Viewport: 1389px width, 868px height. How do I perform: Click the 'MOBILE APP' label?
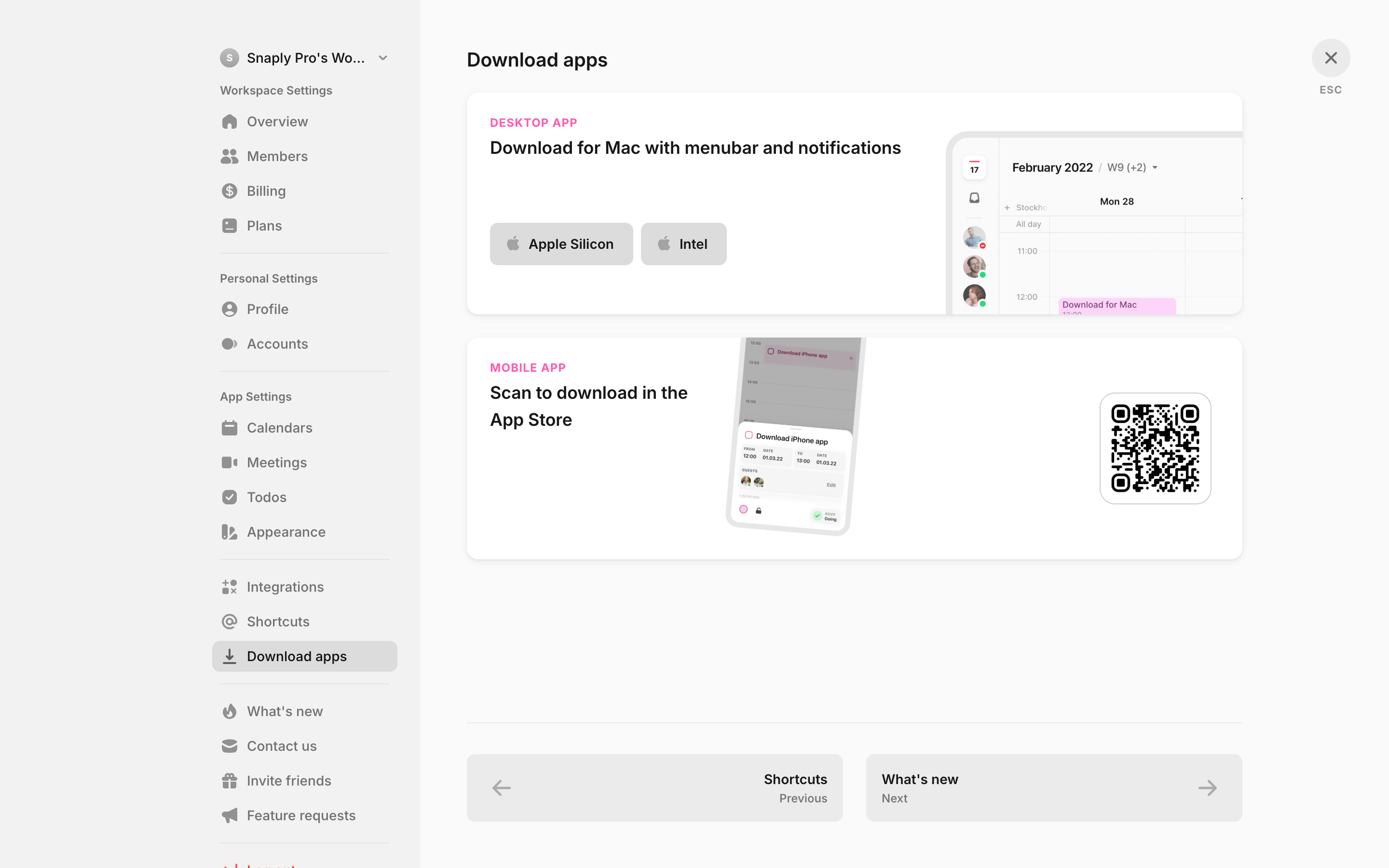coord(528,368)
